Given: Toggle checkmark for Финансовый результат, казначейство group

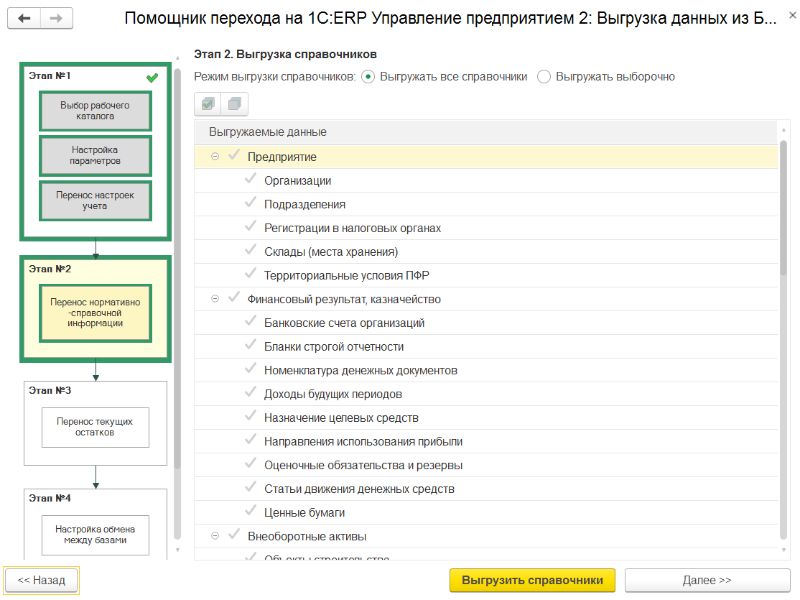Looking at the screenshot, I should point(234,297).
